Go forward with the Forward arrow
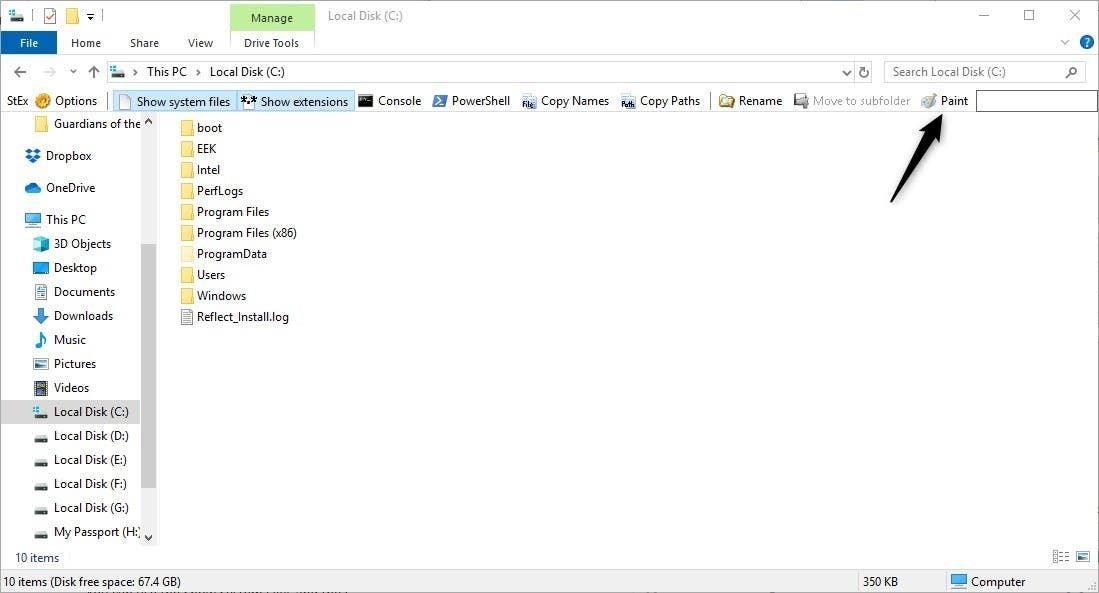 pos(49,71)
